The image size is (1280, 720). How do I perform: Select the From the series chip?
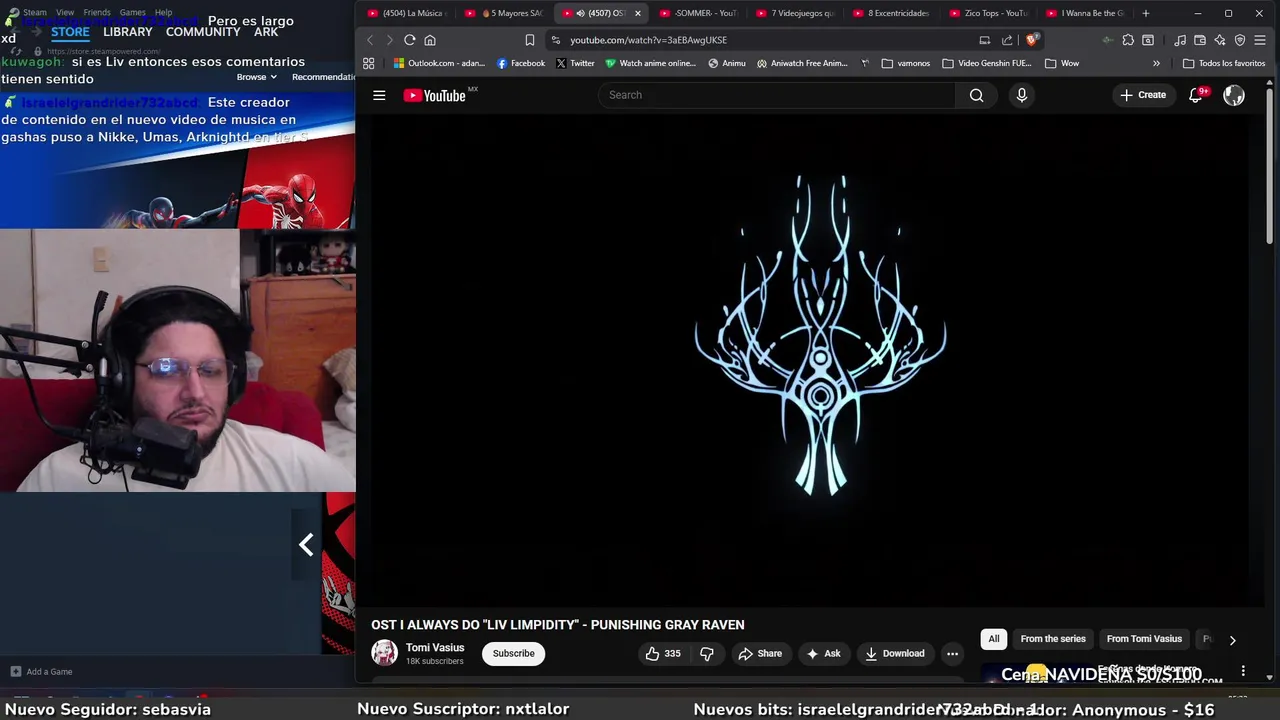(1053, 639)
